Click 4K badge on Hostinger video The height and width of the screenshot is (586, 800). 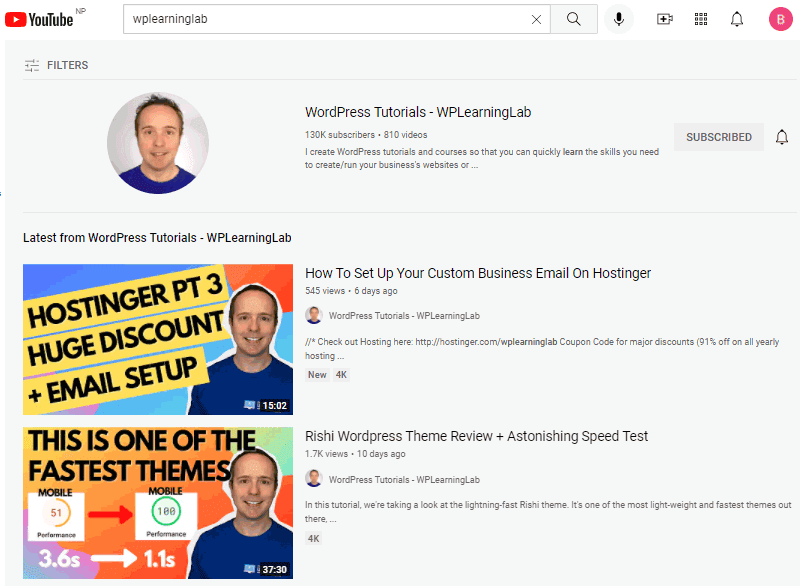[x=341, y=375]
